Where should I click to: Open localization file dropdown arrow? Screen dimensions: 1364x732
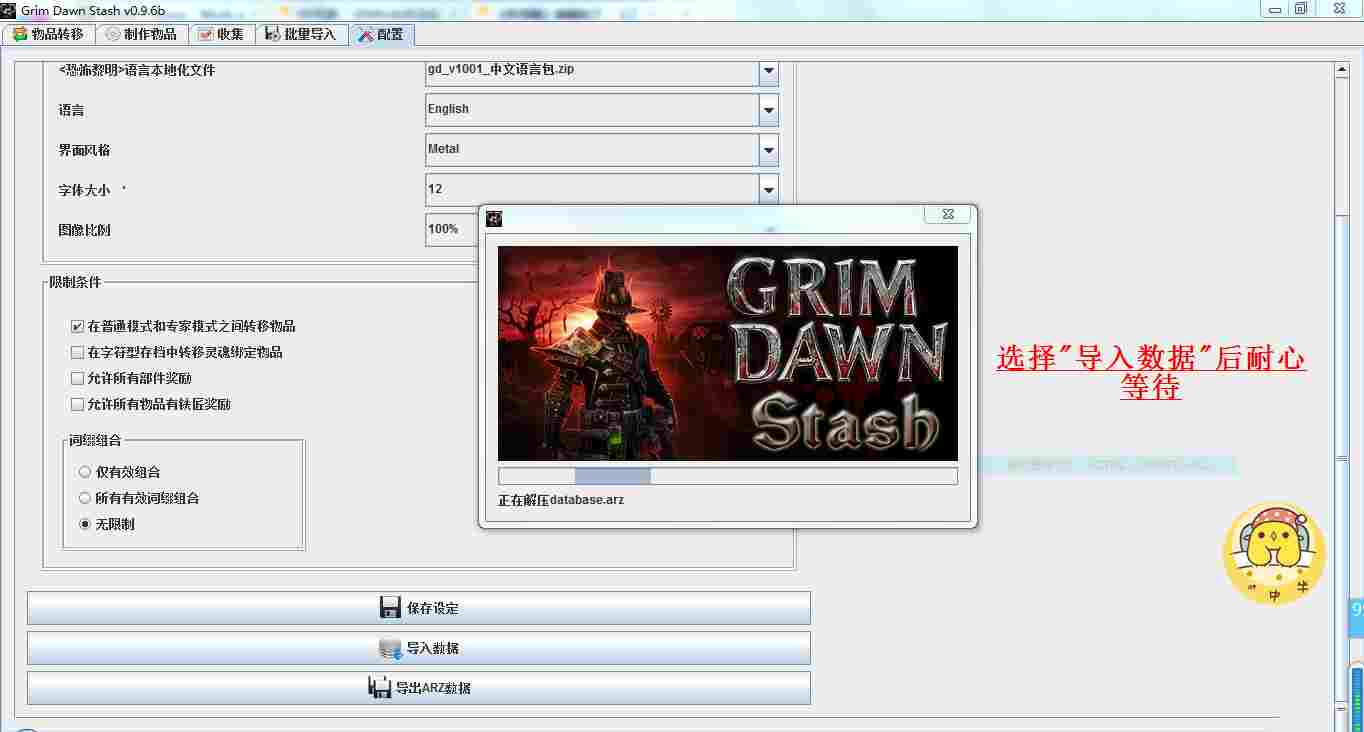tap(768, 72)
